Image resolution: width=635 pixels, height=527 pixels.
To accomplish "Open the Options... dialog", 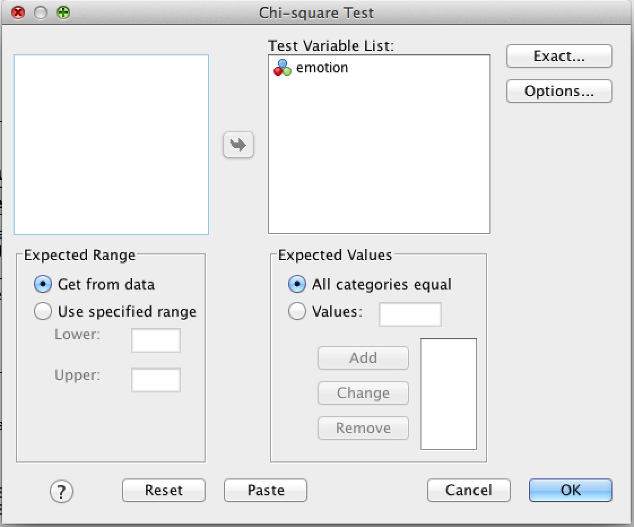I will [559, 91].
